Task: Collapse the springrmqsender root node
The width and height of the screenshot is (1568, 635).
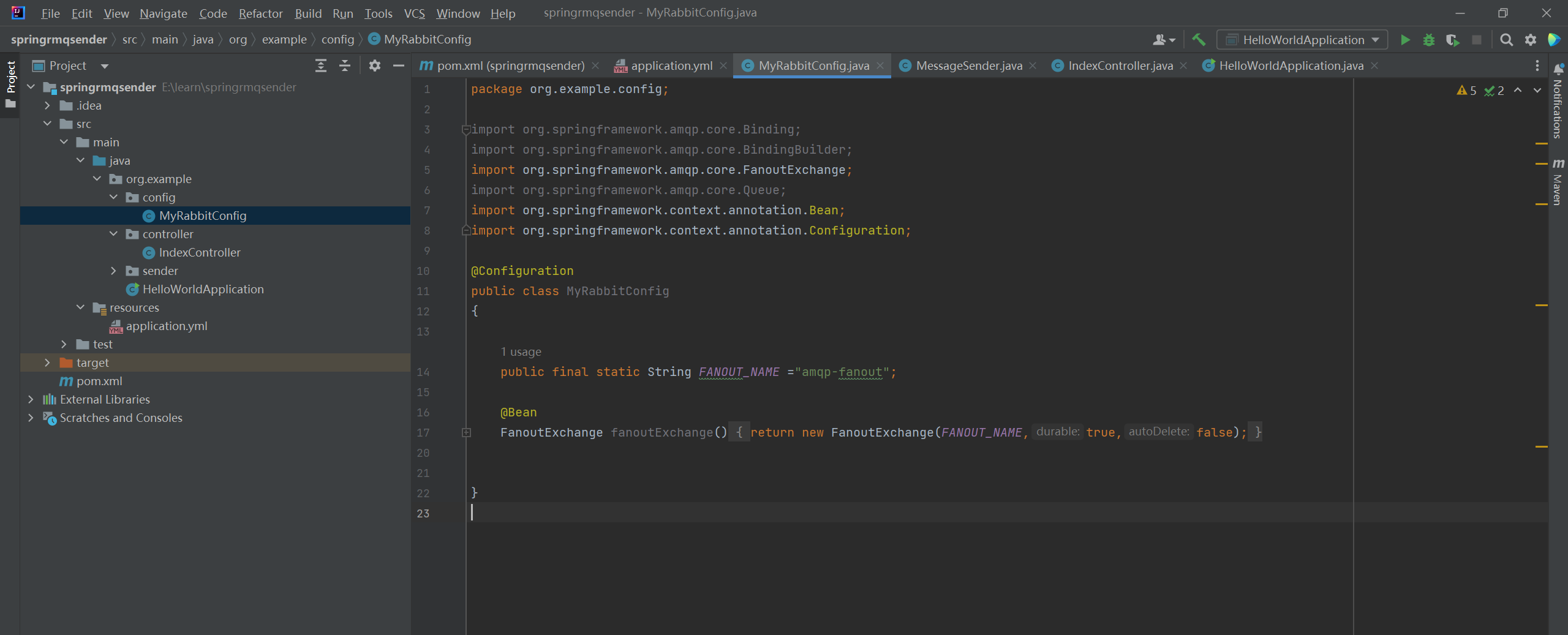Action: (31, 87)
